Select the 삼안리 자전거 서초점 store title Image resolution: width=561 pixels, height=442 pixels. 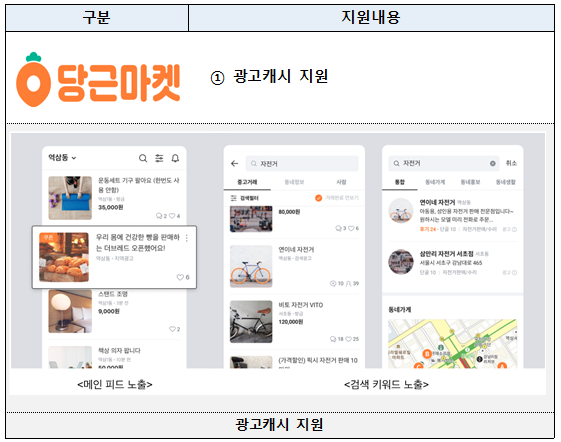[446, 254]
